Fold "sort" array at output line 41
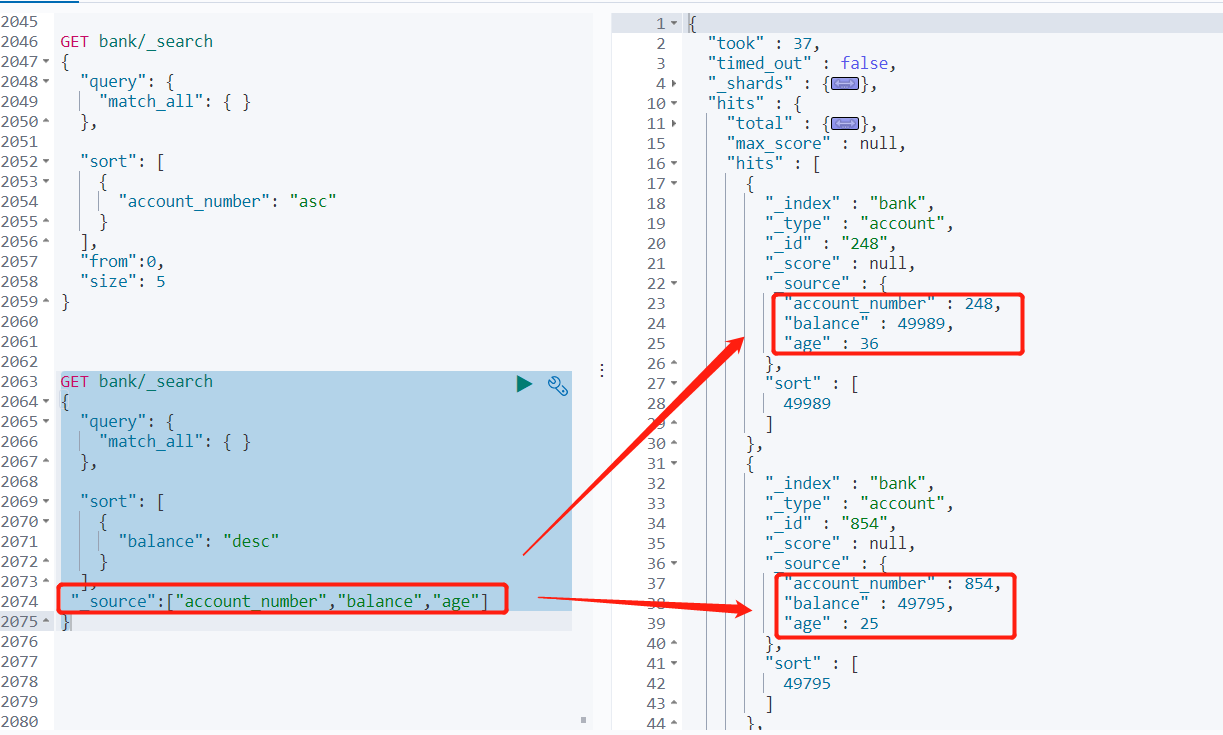Screen dimensions: 1223x735 [674, 664]
